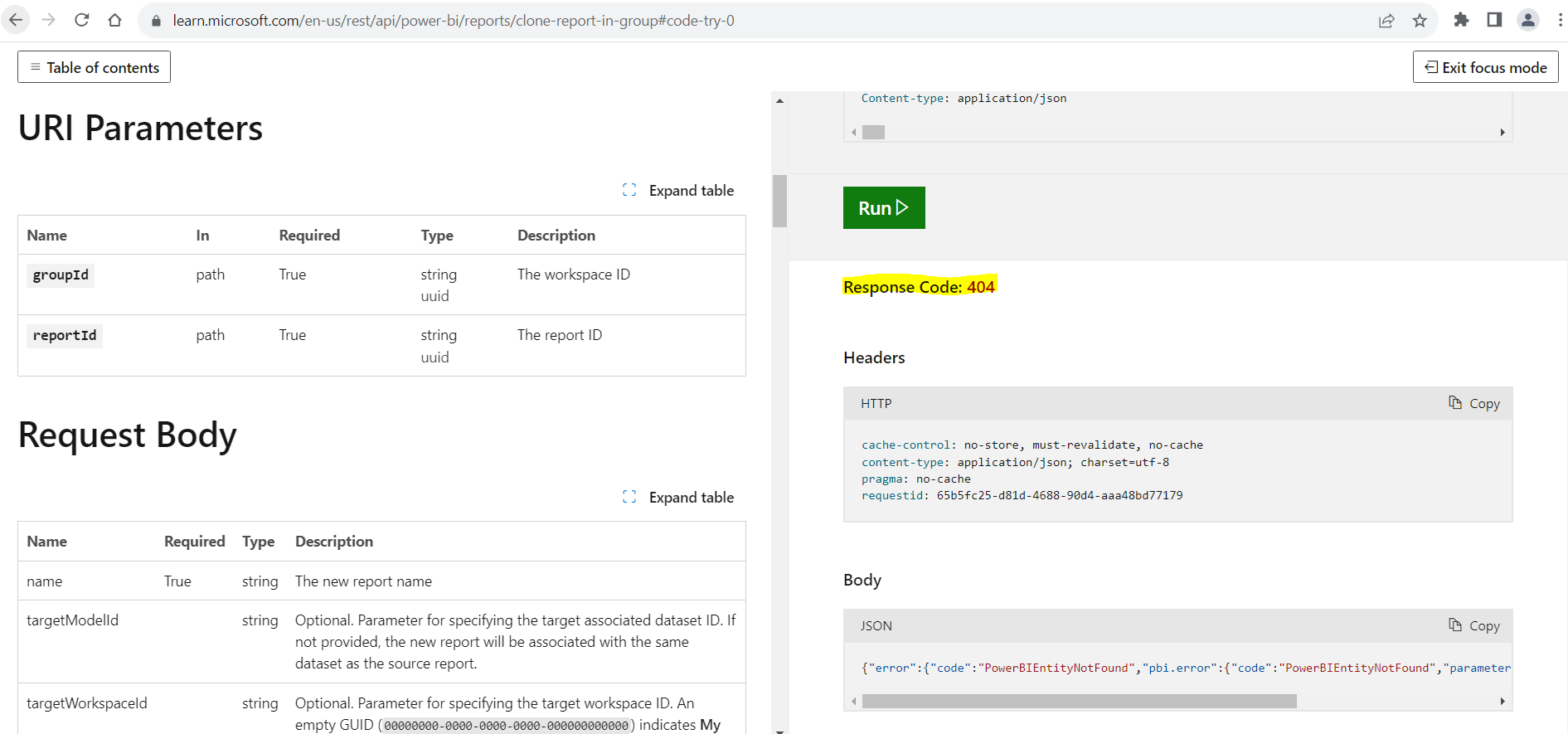Click the pragma: no-cache header line

tap(916, 479)
